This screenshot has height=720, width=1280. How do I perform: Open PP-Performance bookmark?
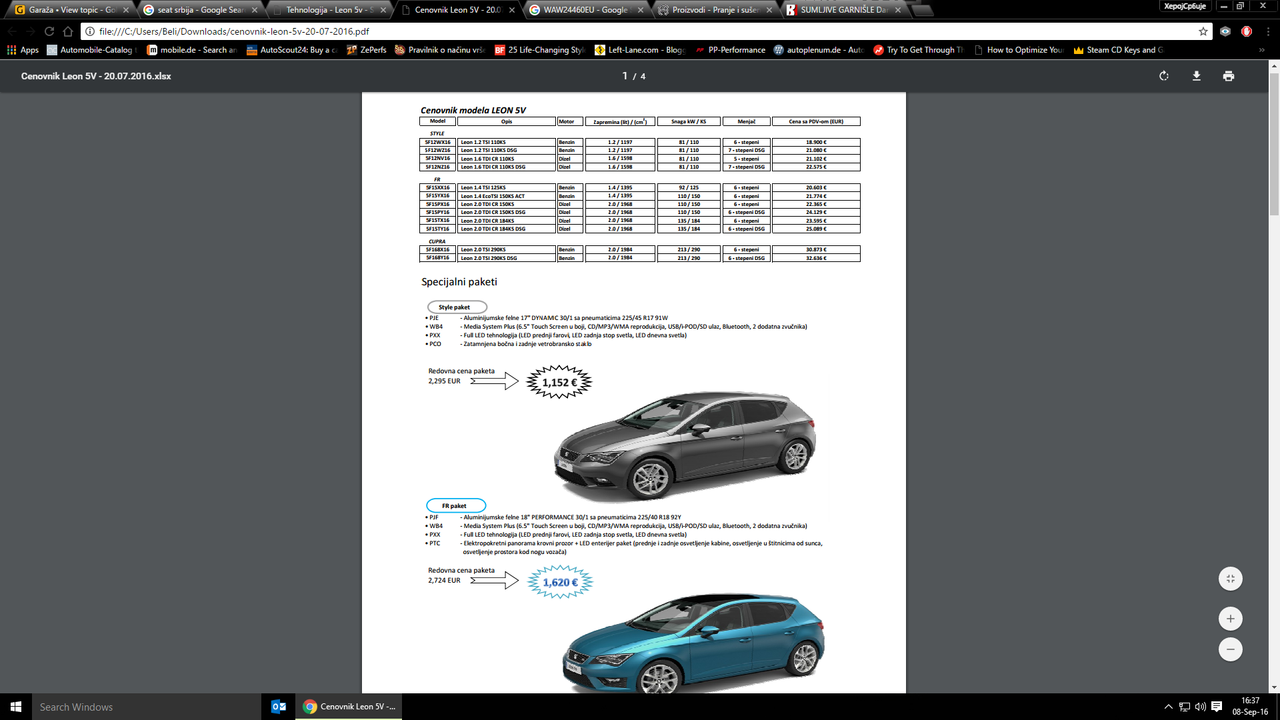click(x=729, y=50)
